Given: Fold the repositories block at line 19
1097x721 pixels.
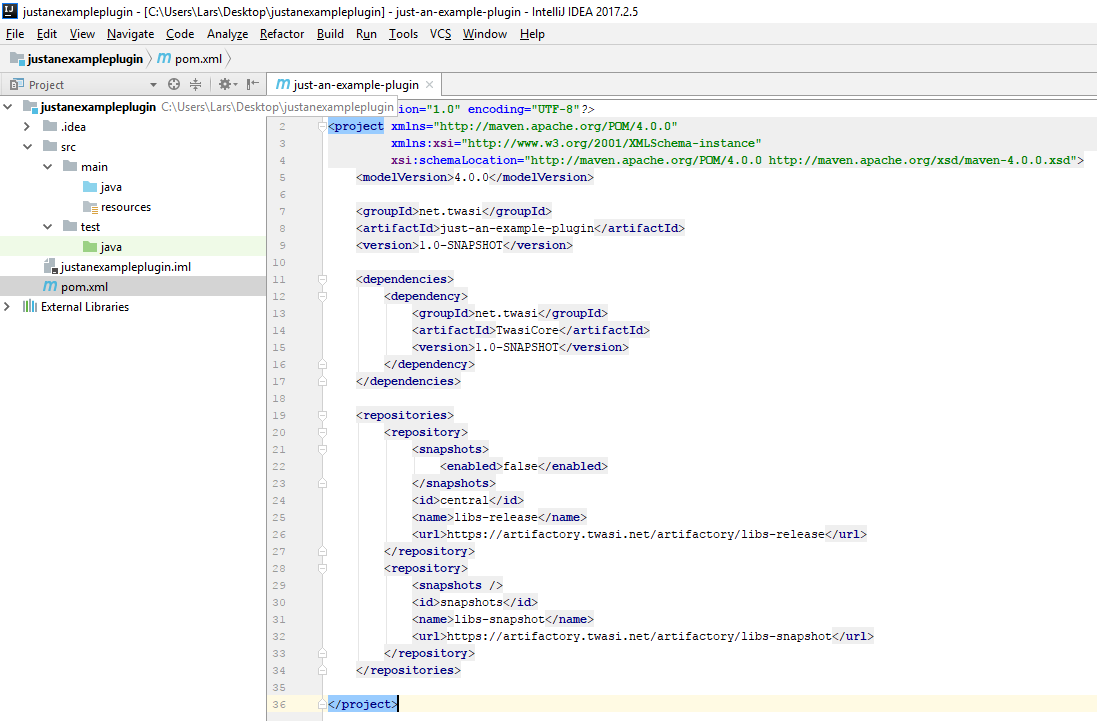Looking at the screenshot, I should [323, 415].
